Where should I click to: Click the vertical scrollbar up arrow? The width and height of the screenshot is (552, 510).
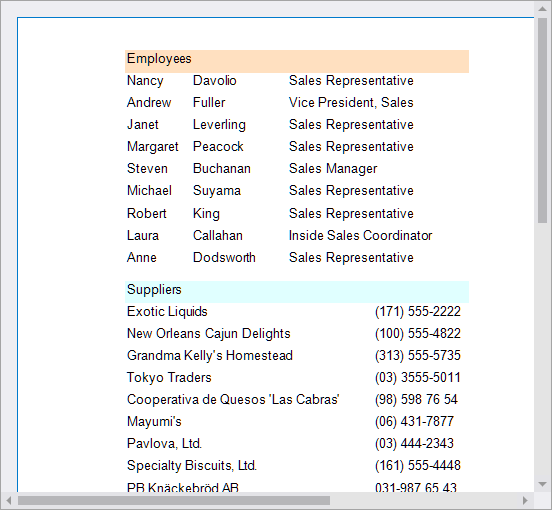[x=542, y=8]
